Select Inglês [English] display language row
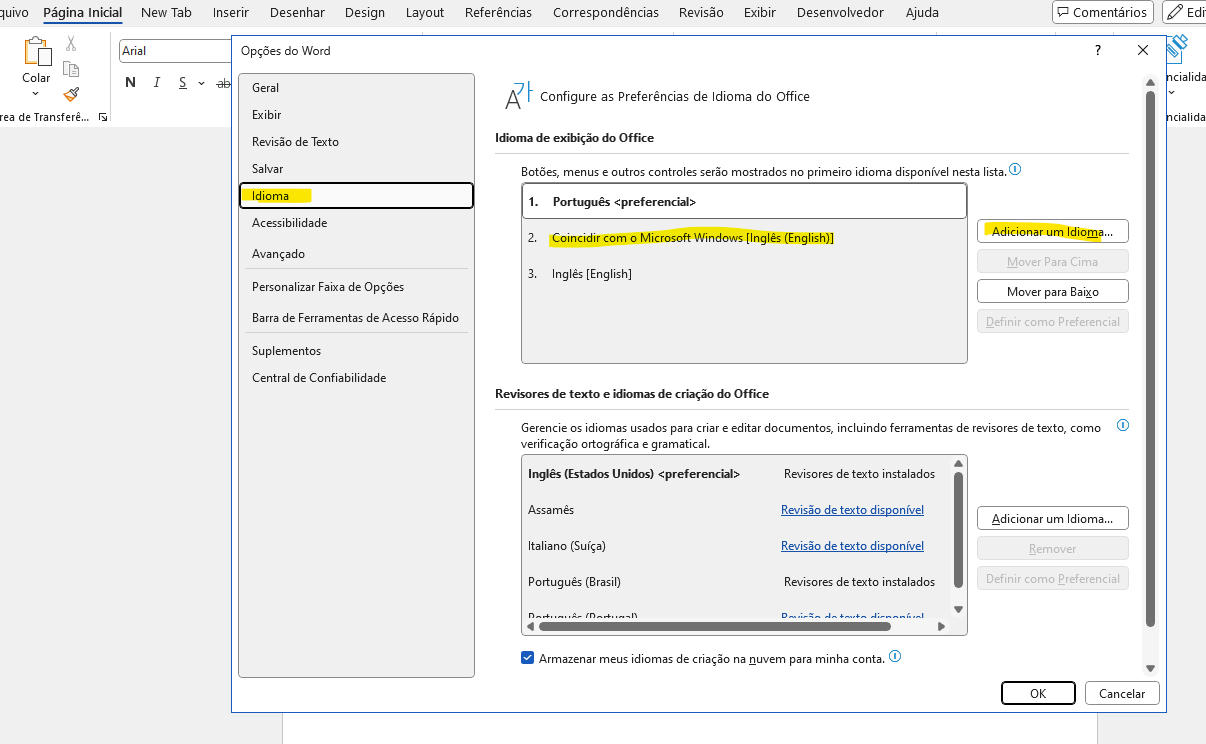The image size is (1206, 744). [744, 274]
